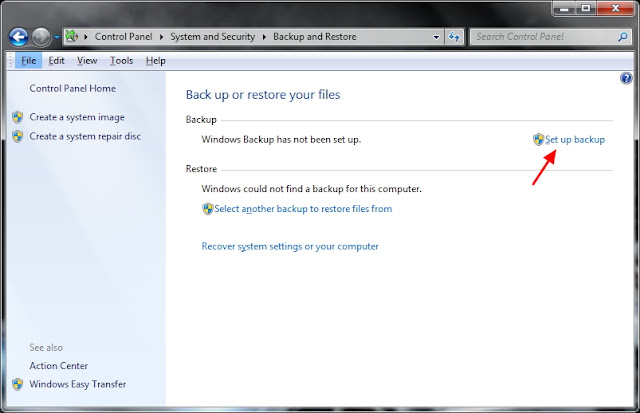640x413 pixels.
Task: Launch Windows Easy Transfer
Action: [78, 384]
